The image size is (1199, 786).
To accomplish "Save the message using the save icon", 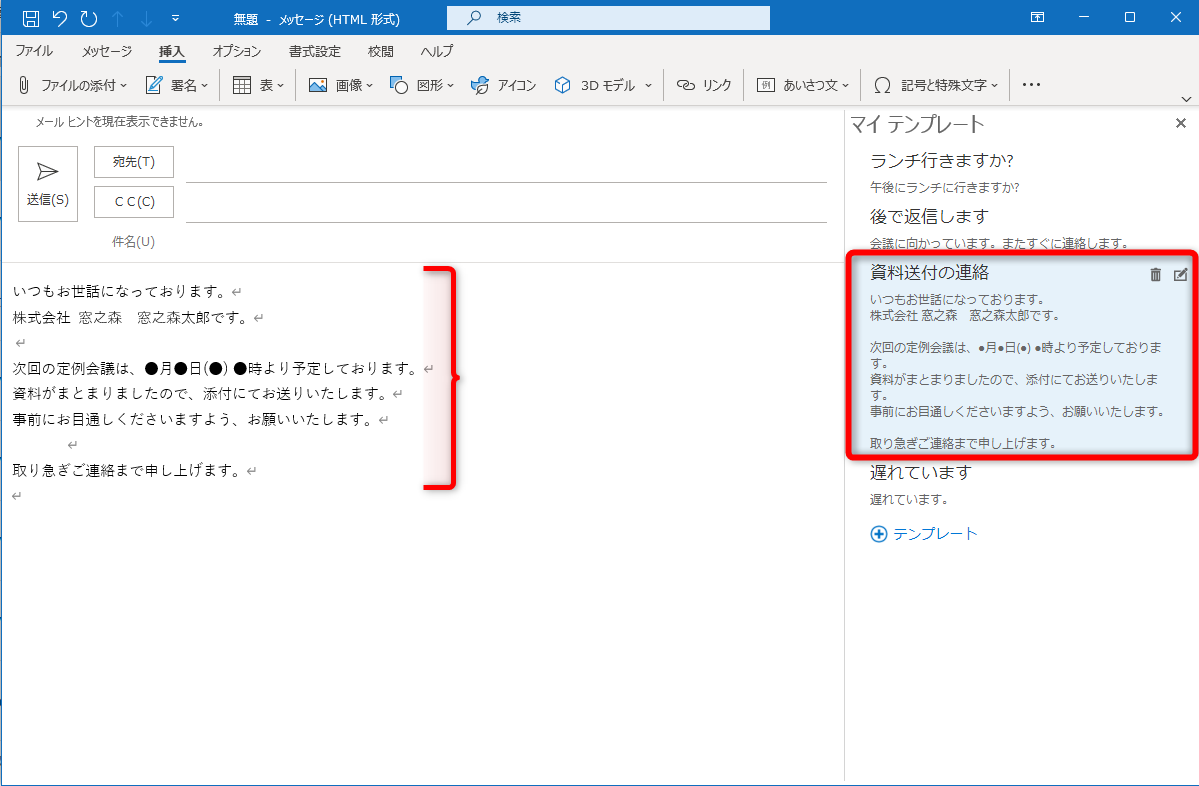I will [30, 16].
